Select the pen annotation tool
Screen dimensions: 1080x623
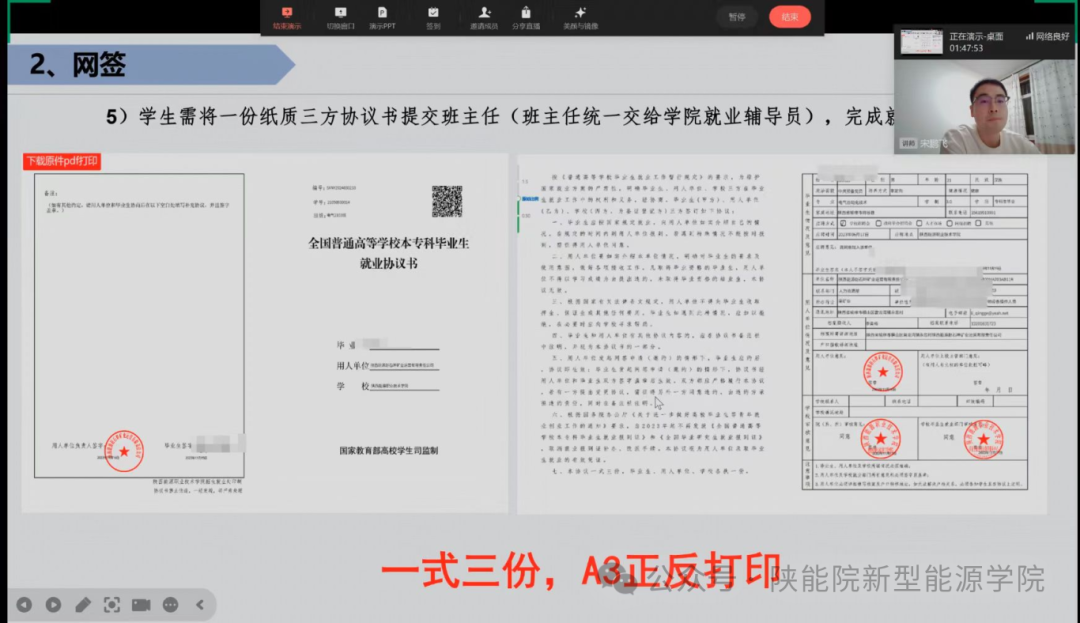[x=83, y=604]
